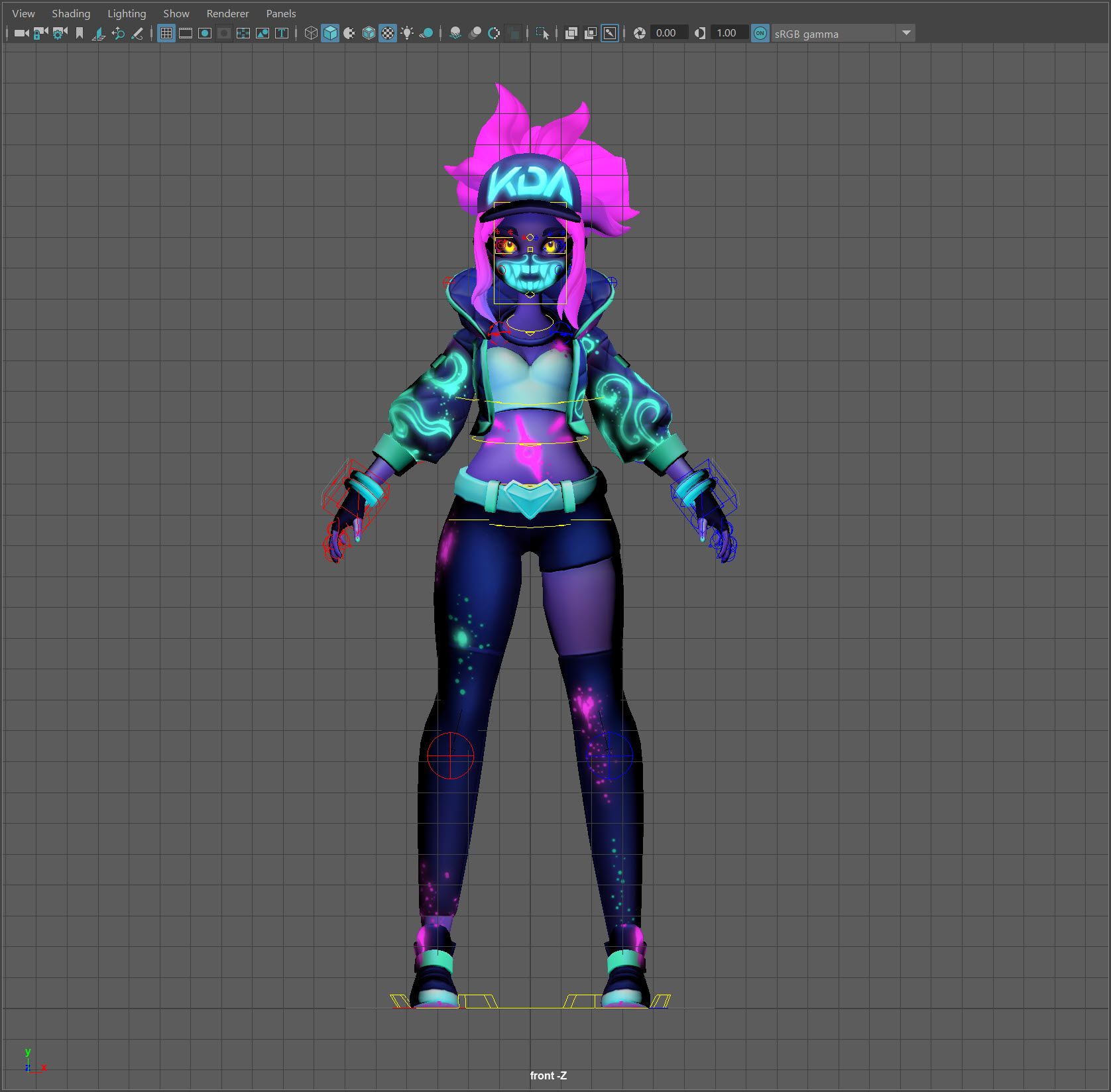Image resolution: width=1111 pixels, height=1092 pixels.
Task: Toggle the Textured checkered sphere icon
Action: pyautogui.click(x=388, y=33)
